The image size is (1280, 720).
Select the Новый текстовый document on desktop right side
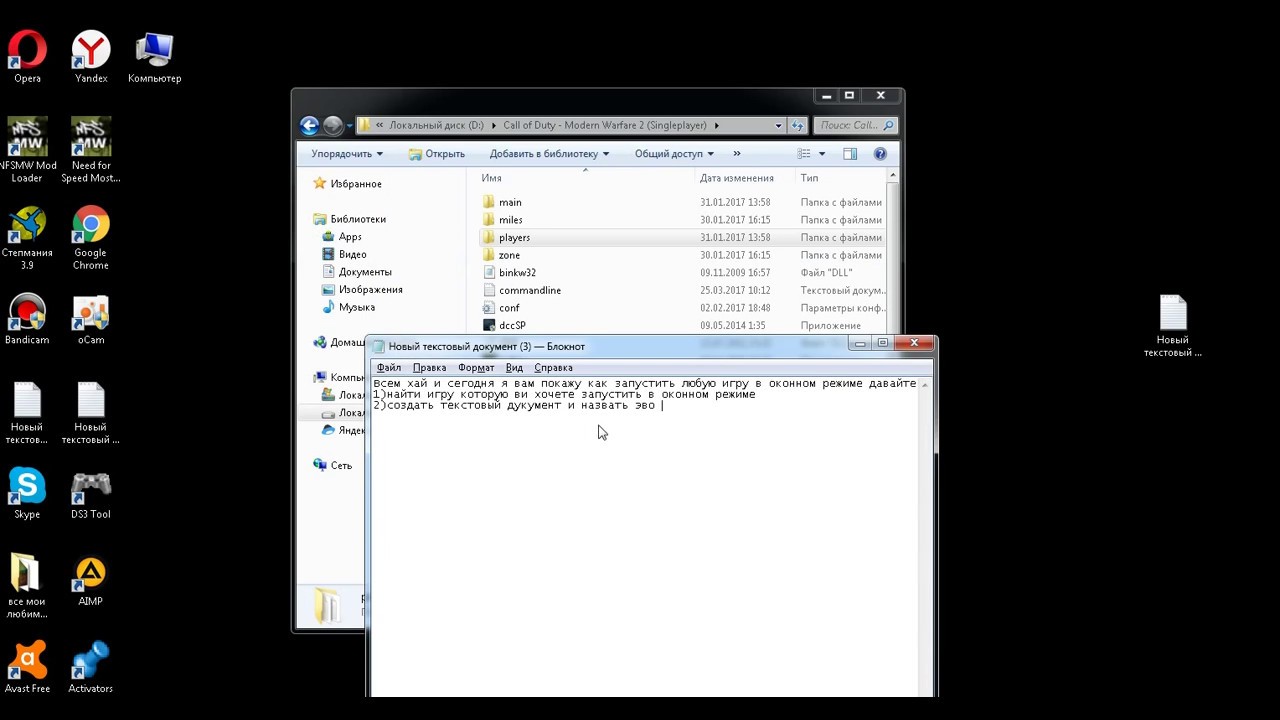(x=1173, y=326)
